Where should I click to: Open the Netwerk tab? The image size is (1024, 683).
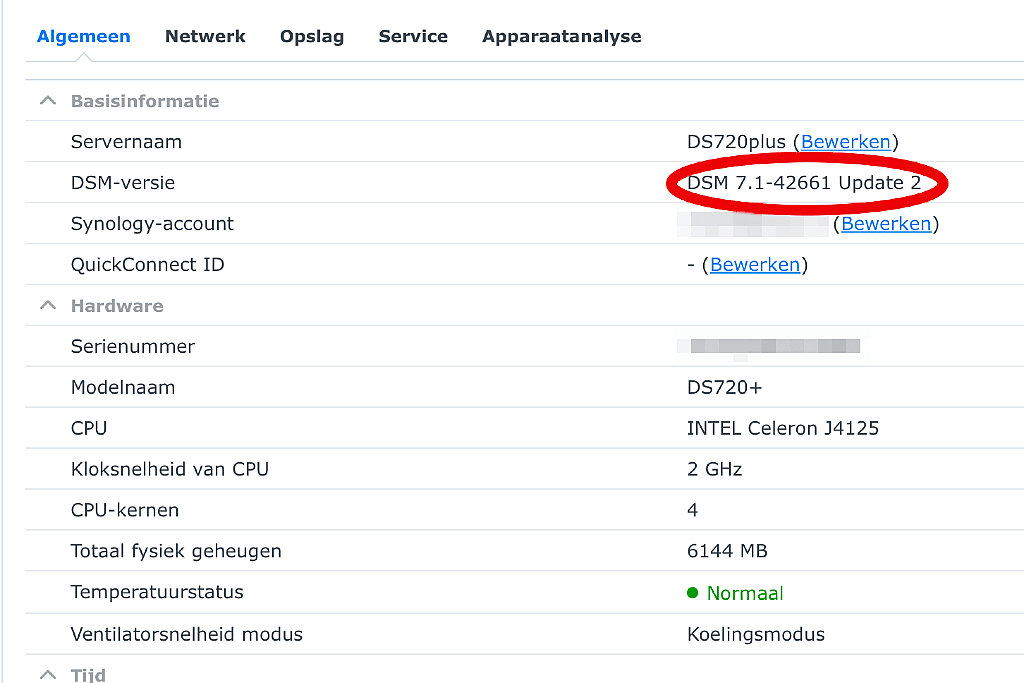pyautogui.click(x=205, y=37)
